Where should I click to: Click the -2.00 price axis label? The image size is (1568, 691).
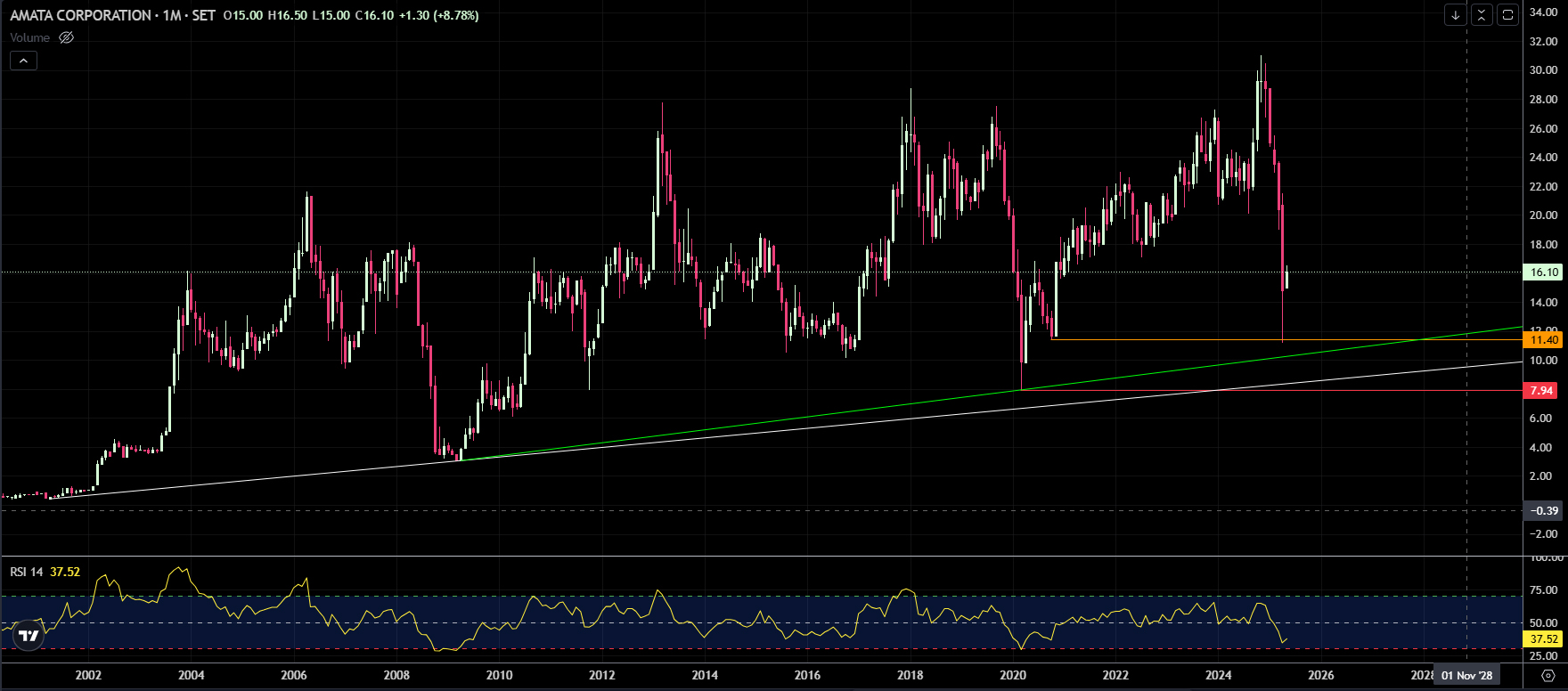click(1544, 534)
